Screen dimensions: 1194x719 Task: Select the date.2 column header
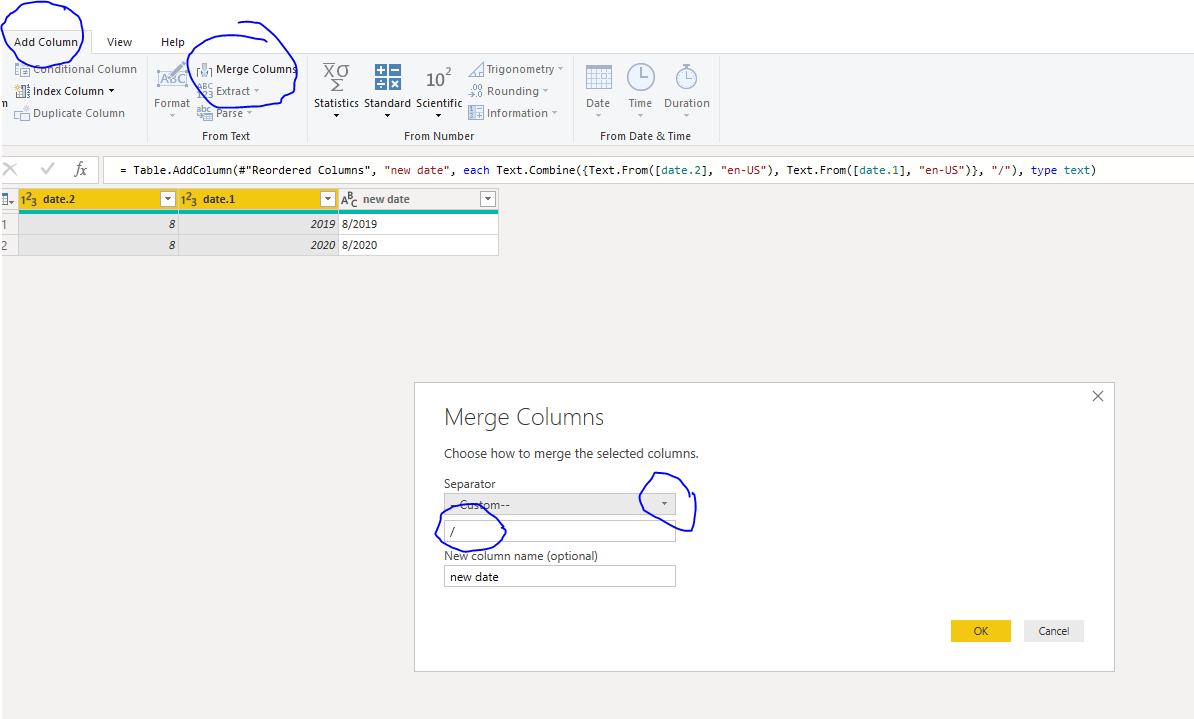pyautogui.click(x=98, y=199)
